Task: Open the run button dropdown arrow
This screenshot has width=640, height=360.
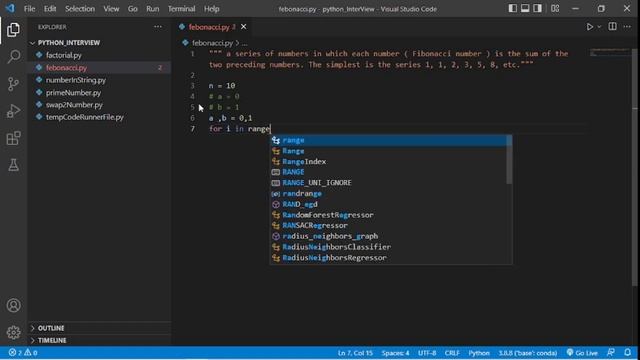Action: pyautogui.click(x=599, y=27)
